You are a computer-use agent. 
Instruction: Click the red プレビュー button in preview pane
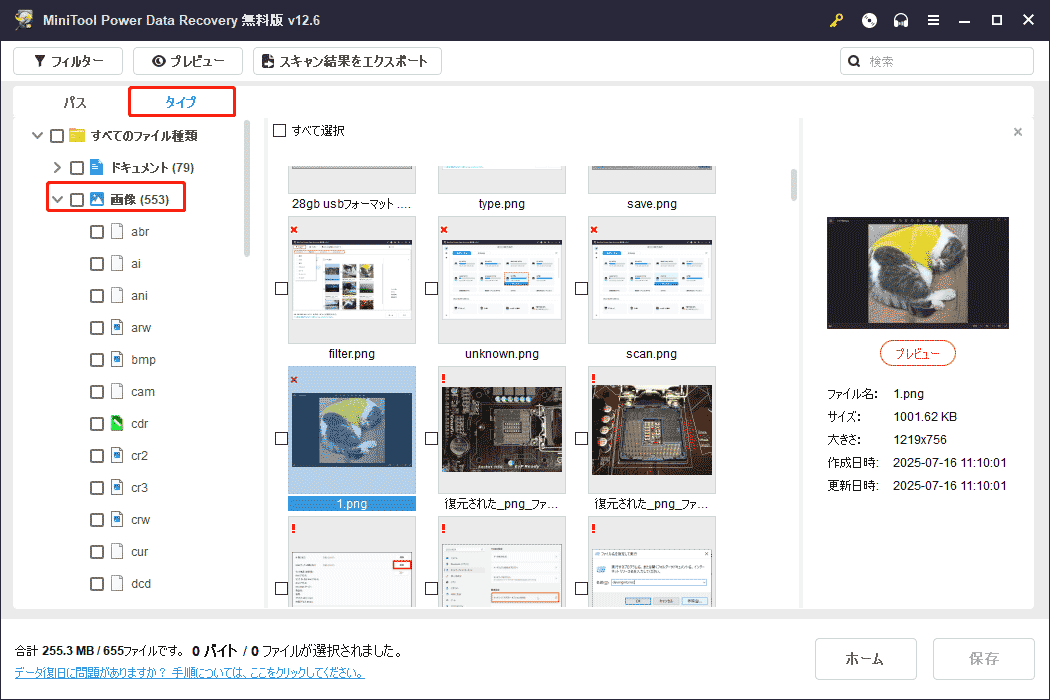pos(917,353)
